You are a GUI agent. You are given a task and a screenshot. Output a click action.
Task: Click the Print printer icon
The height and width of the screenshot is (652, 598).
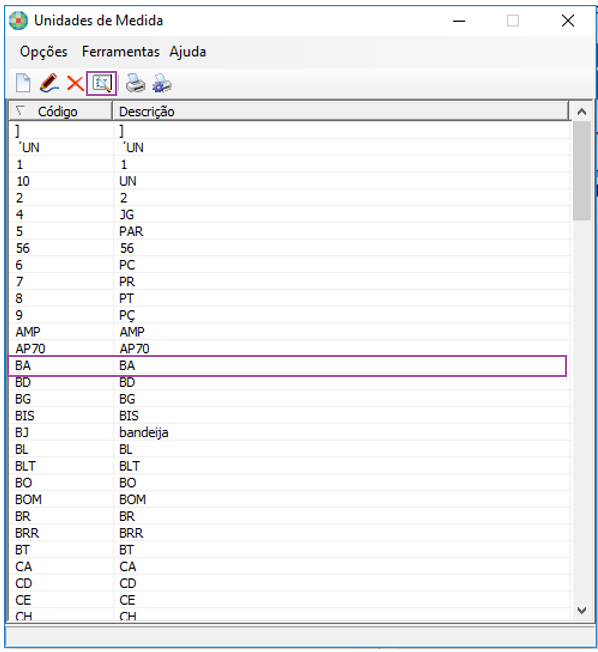point(136,83)
